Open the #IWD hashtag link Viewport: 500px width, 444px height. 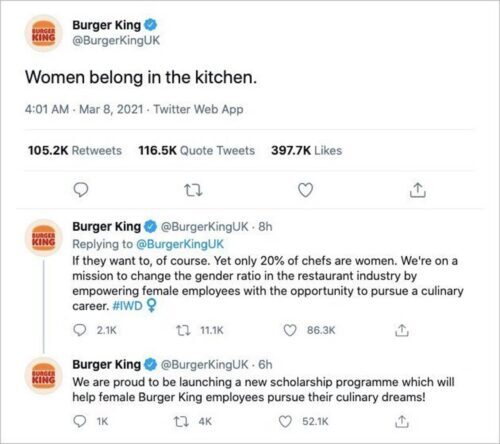coord(127,306)
